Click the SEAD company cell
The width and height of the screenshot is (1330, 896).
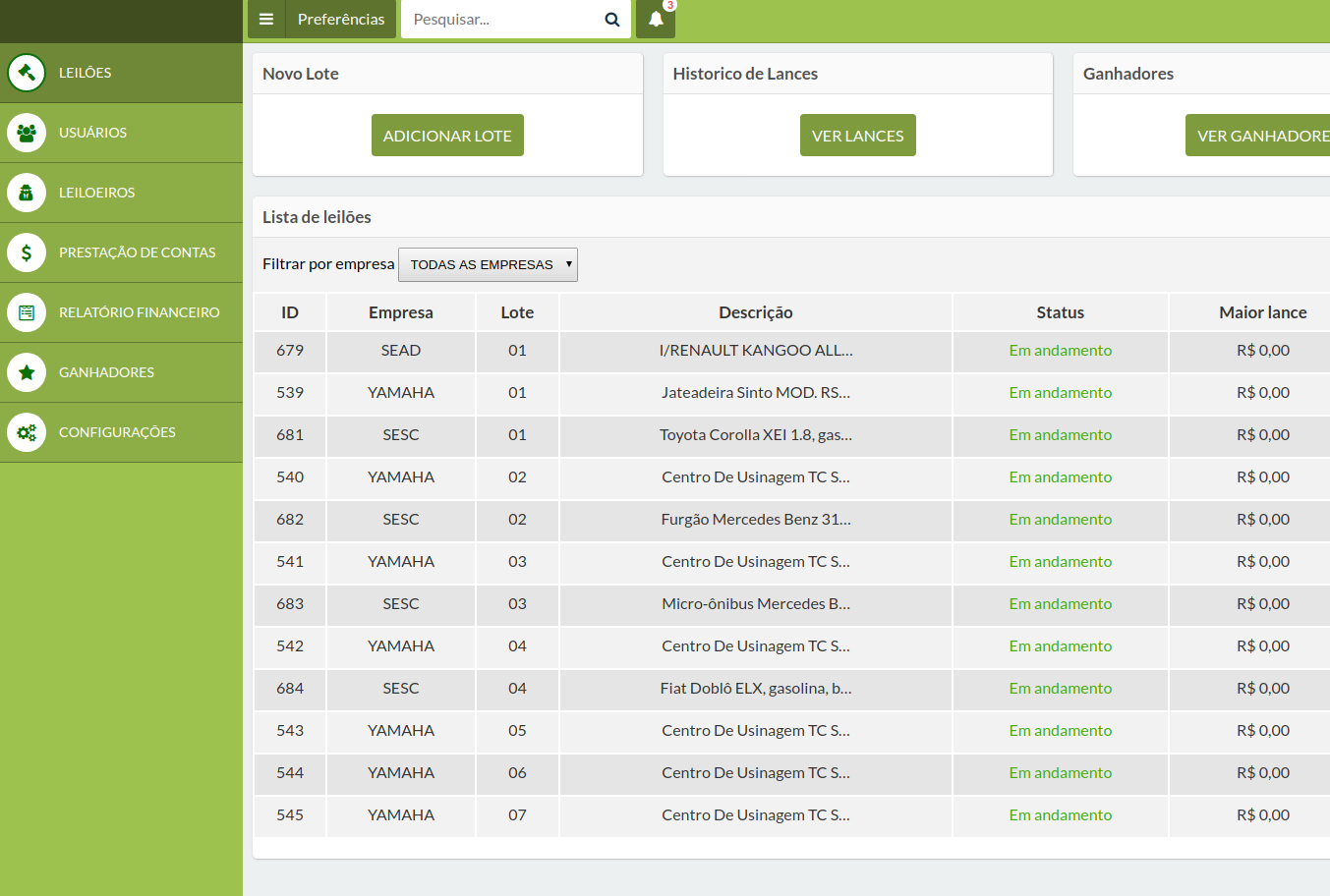click(401, 351)
